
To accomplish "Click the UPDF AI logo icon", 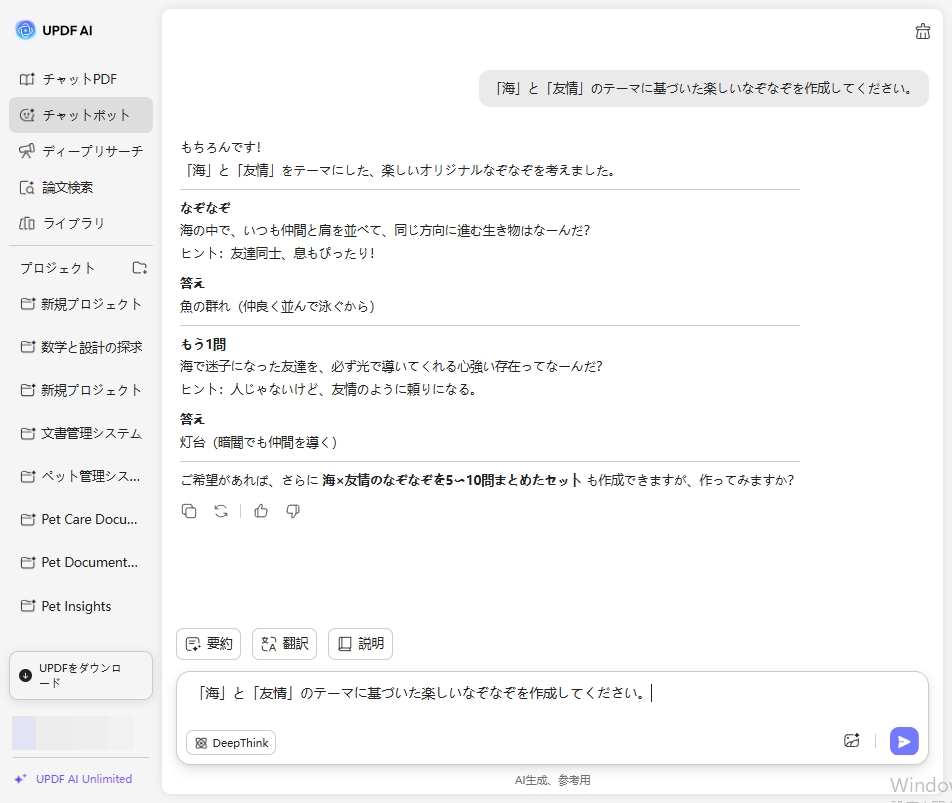I will click(26, 30).
